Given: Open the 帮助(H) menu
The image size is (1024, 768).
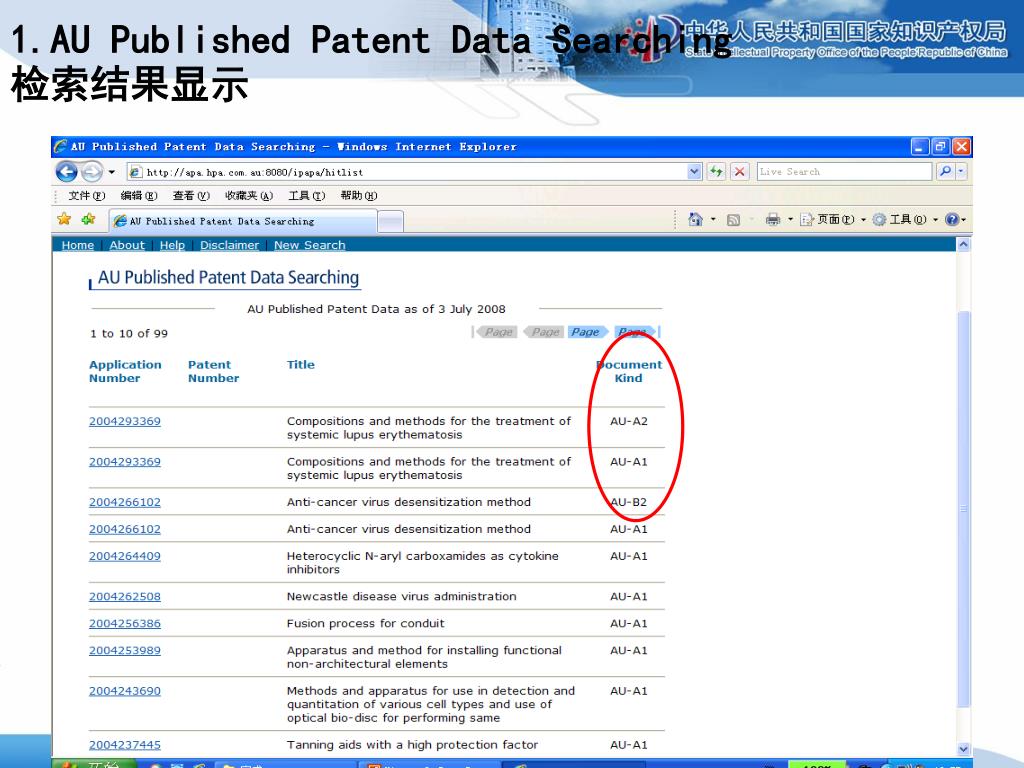Looking at the screenshot, I should tap(359, 195).
